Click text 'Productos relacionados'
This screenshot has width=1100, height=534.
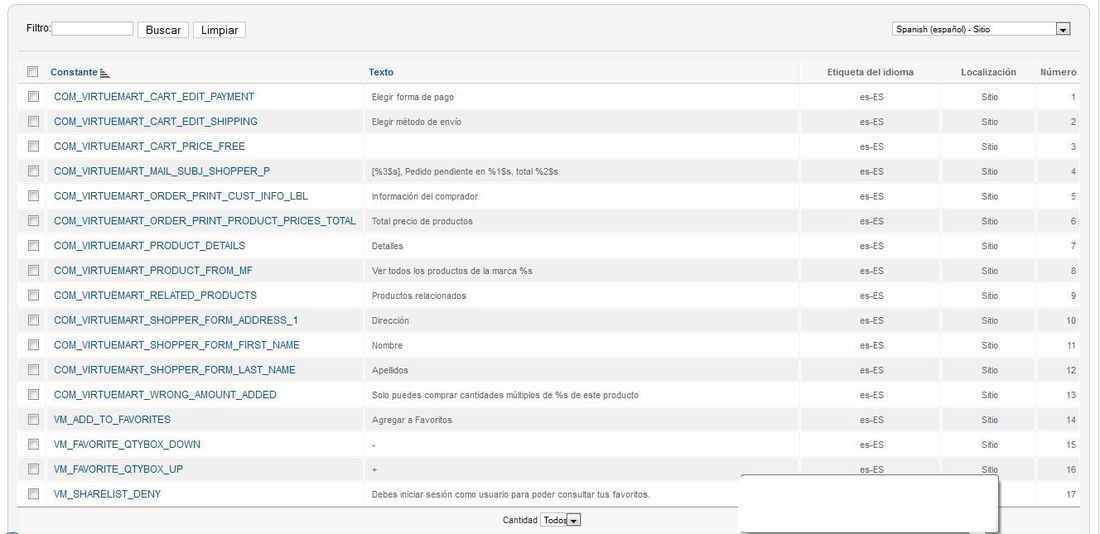(419, 295)
